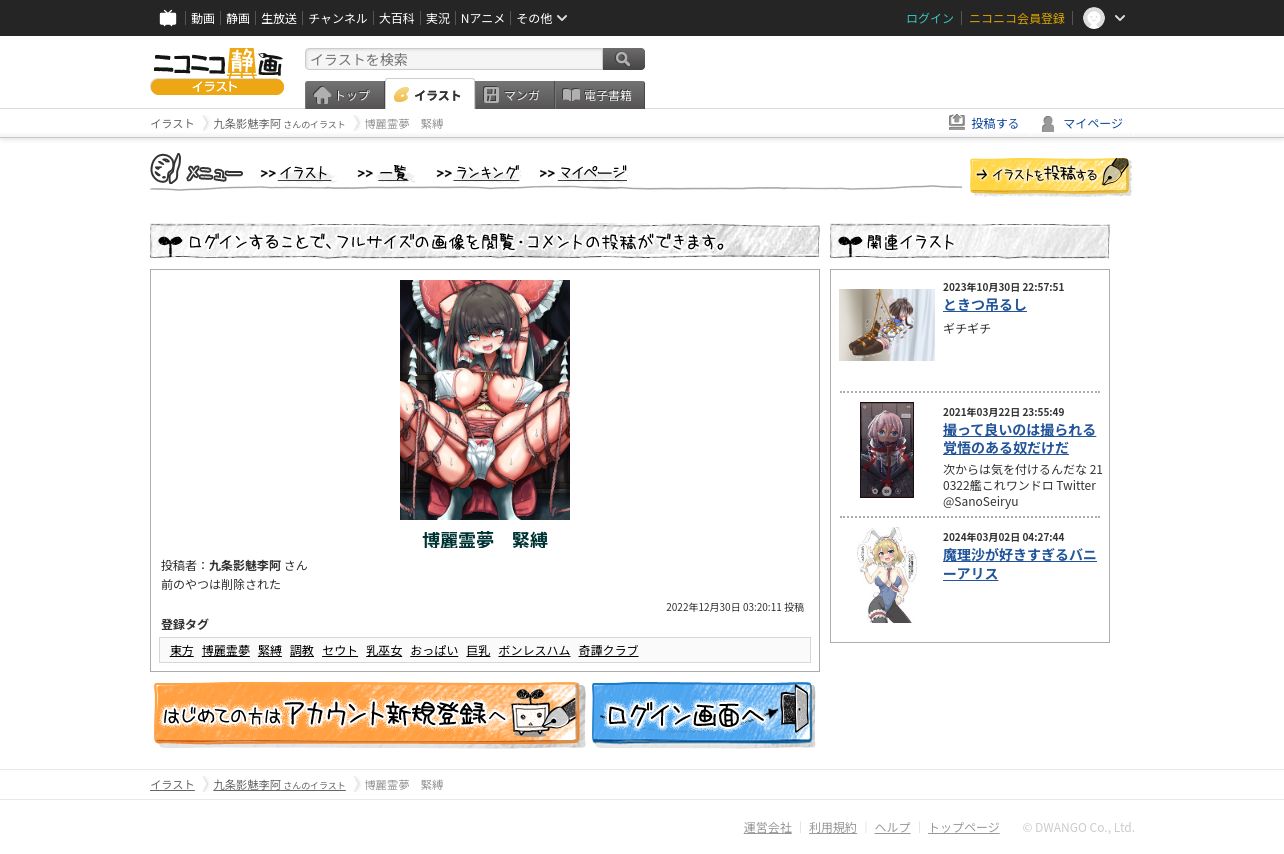Screen dimensions: 1284x854
Task: Click the 博麗霊夢 tag
Action: [x=226, y=650]
